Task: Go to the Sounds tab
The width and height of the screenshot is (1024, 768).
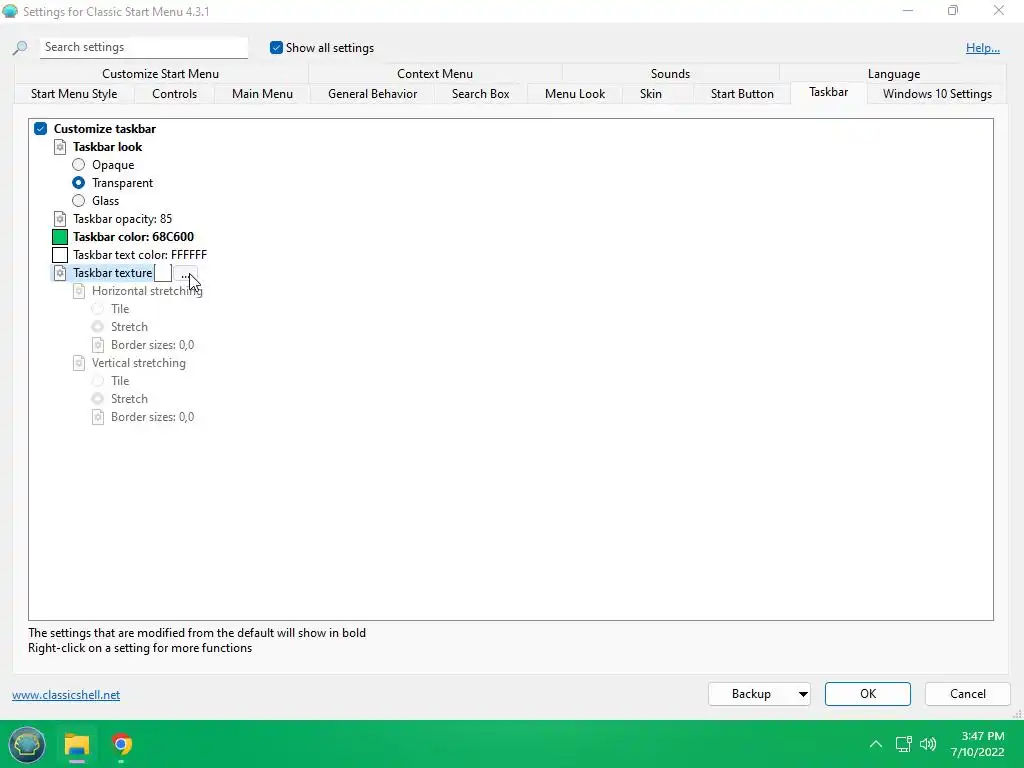Action: coord(670,74)
